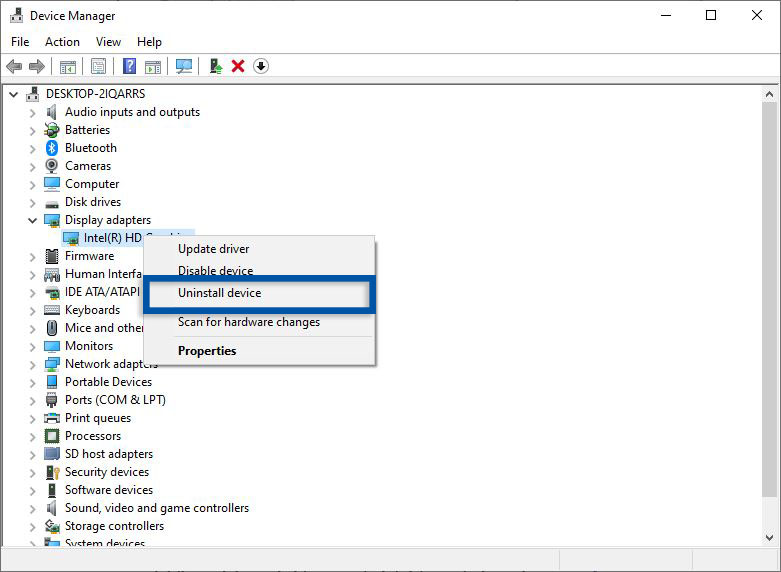Open Properties from the context menu
781x572 pixels.
pos(207,351)
